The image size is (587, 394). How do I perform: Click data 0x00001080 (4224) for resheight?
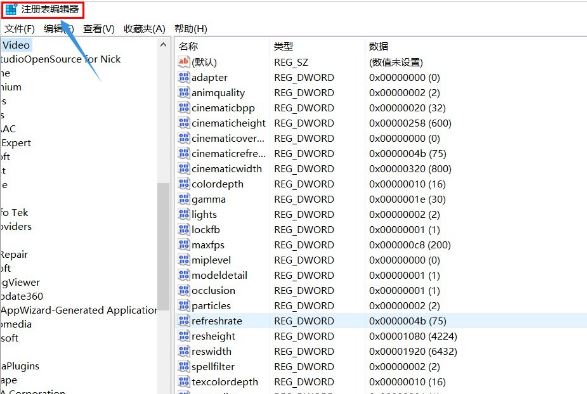click(x=413, y=336)
